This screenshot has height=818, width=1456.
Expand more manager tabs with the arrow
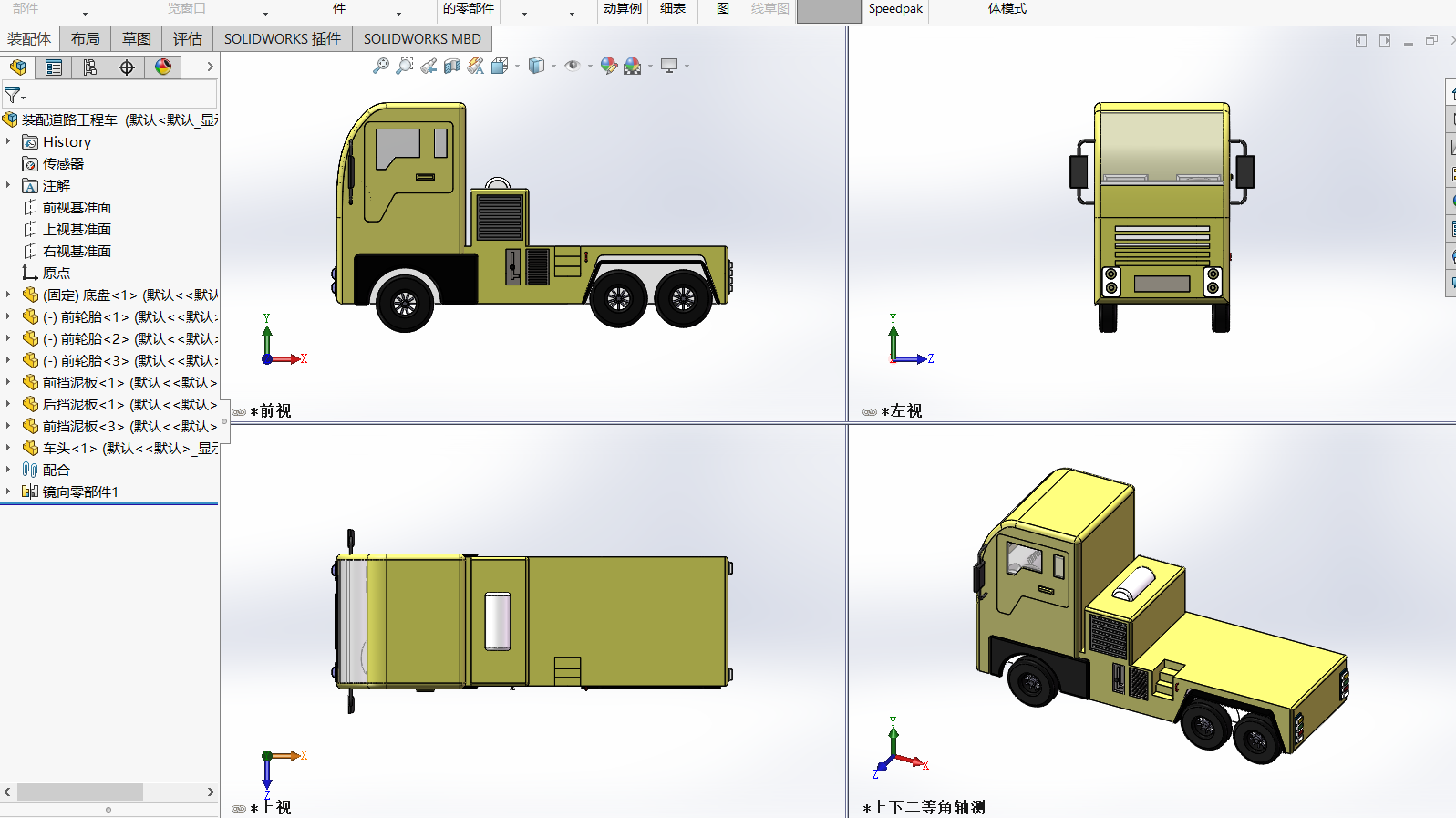[x=210, y=67]
